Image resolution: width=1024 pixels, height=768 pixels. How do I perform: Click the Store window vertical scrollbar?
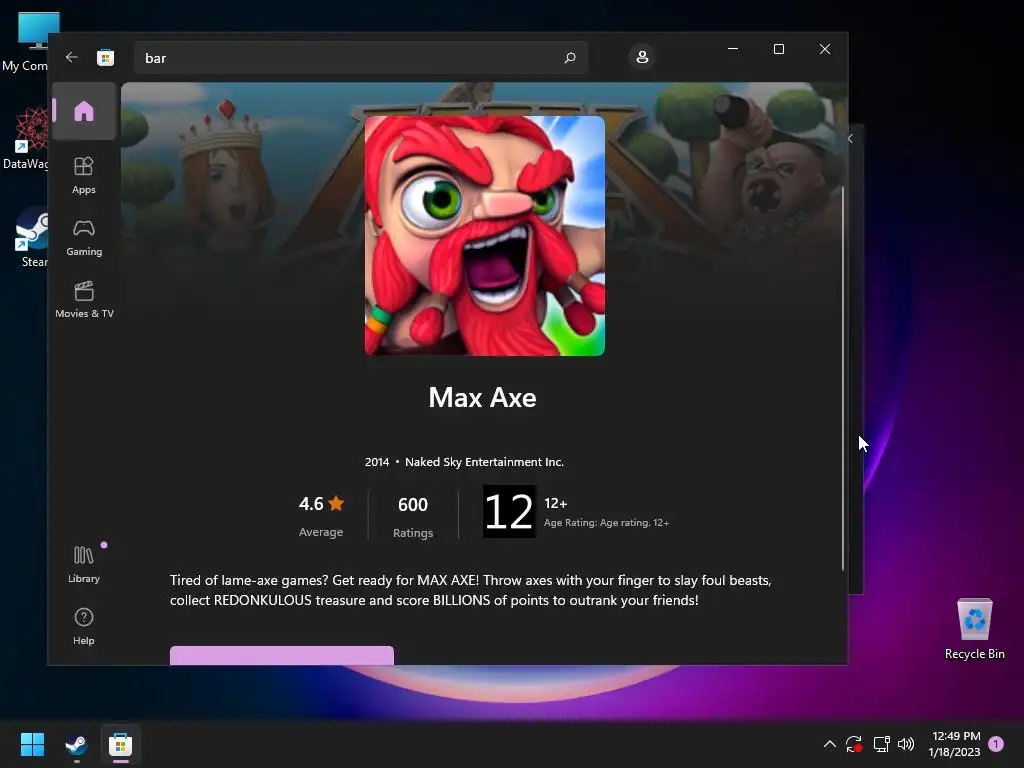point(842,377)
